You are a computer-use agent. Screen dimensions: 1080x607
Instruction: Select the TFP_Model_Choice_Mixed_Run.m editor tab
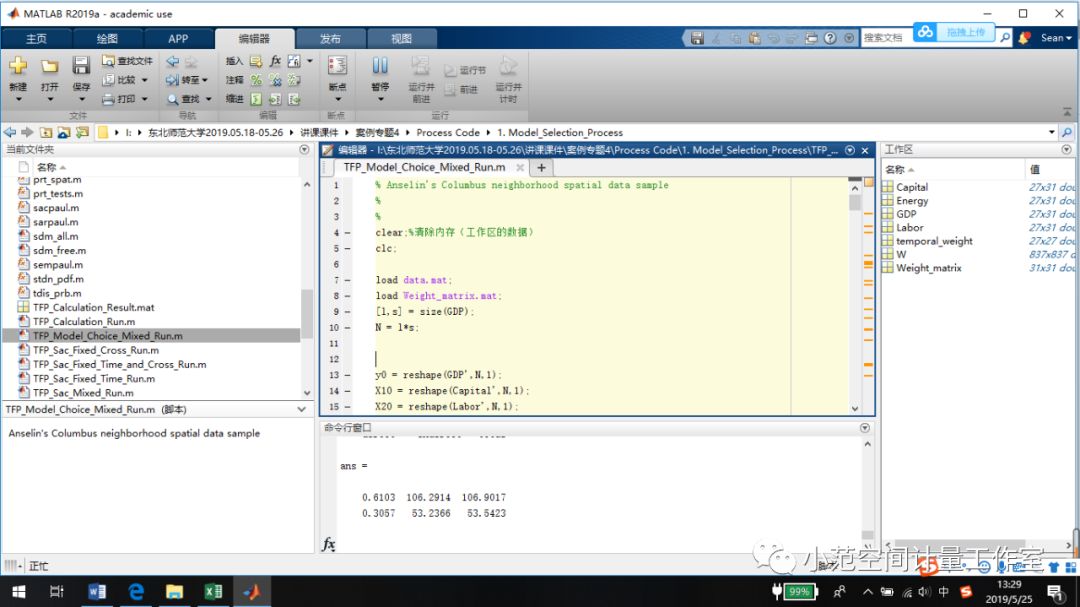pyautogui.click(x=424, y=167)
